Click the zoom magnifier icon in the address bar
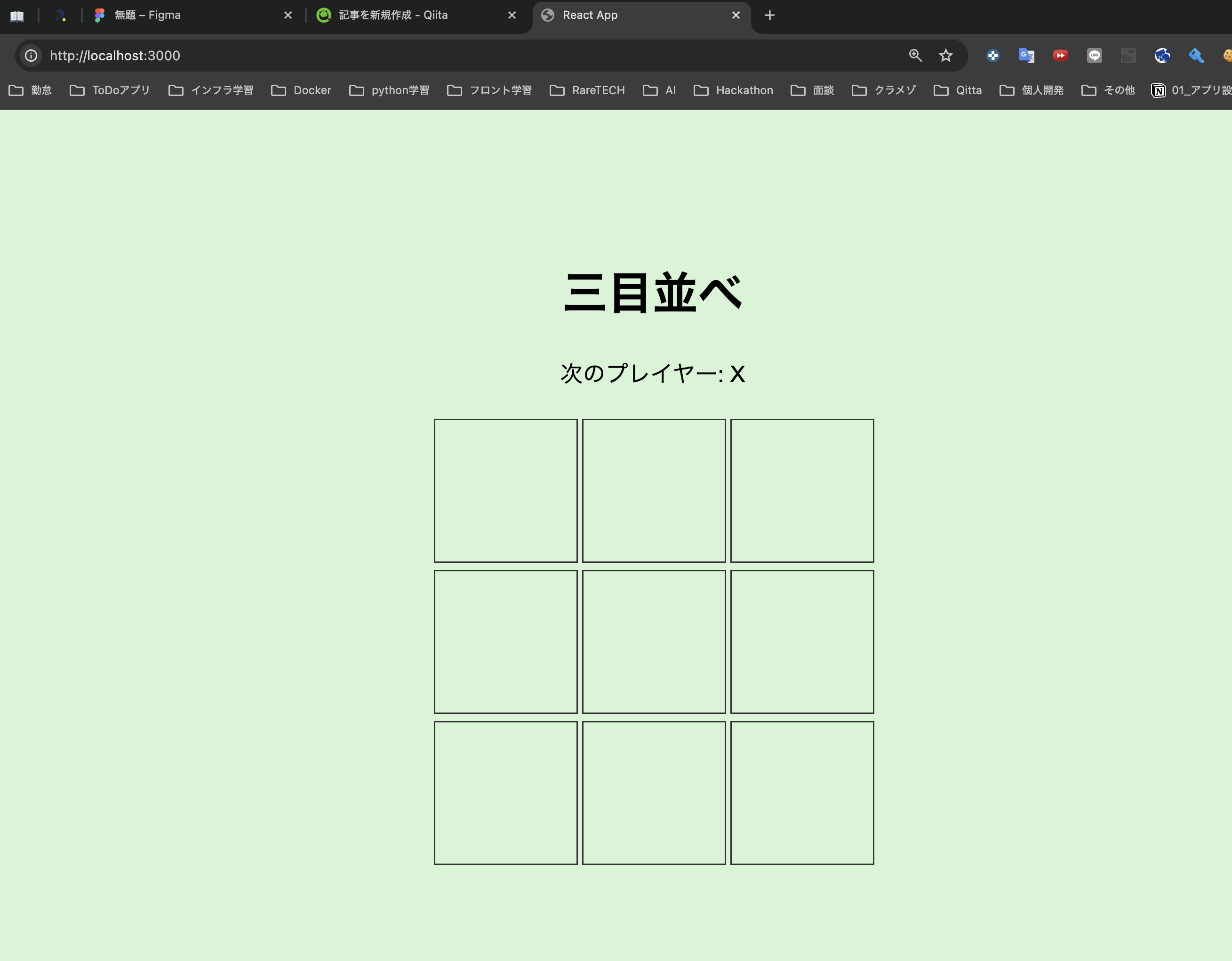 coord(916,56)
